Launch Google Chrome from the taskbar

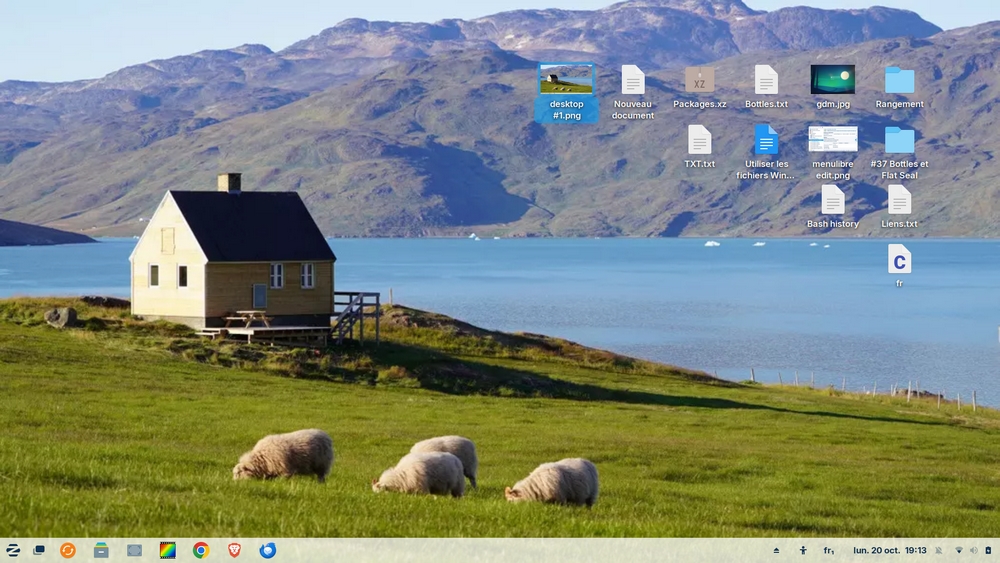click(201, 550)
